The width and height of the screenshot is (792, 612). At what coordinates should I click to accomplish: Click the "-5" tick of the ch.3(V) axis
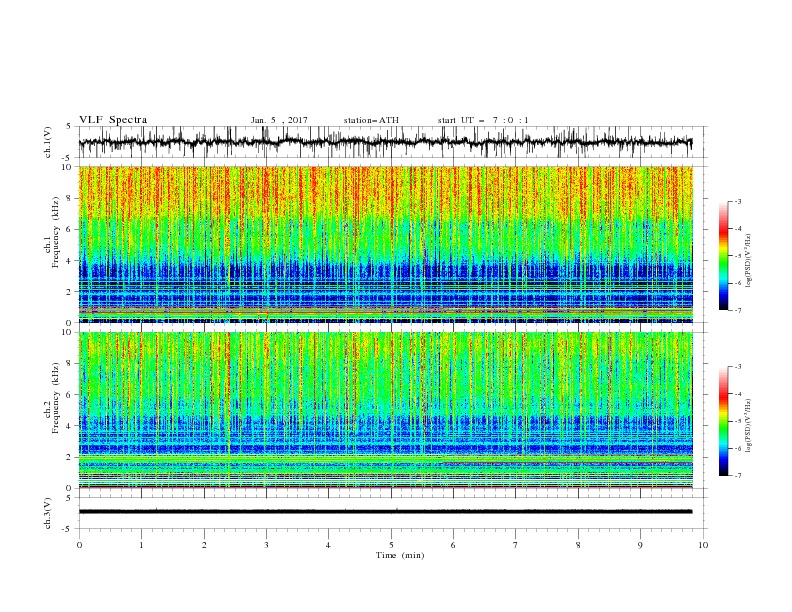click(68, 529)
